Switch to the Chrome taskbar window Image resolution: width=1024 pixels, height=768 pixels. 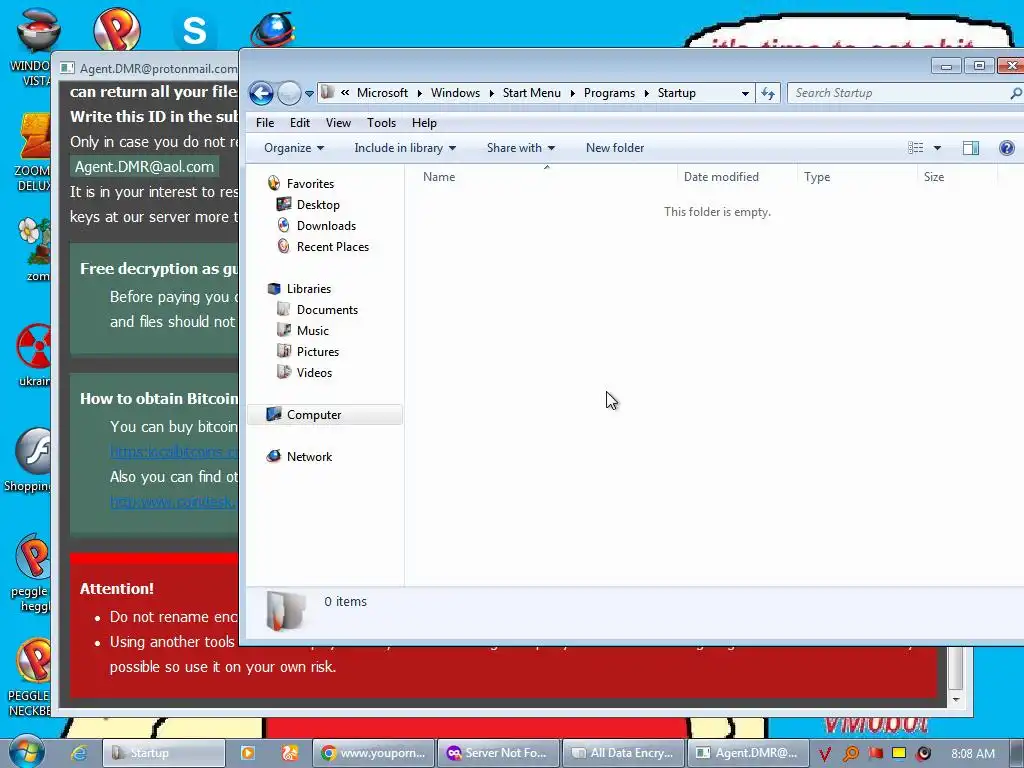tap(373, 753)
